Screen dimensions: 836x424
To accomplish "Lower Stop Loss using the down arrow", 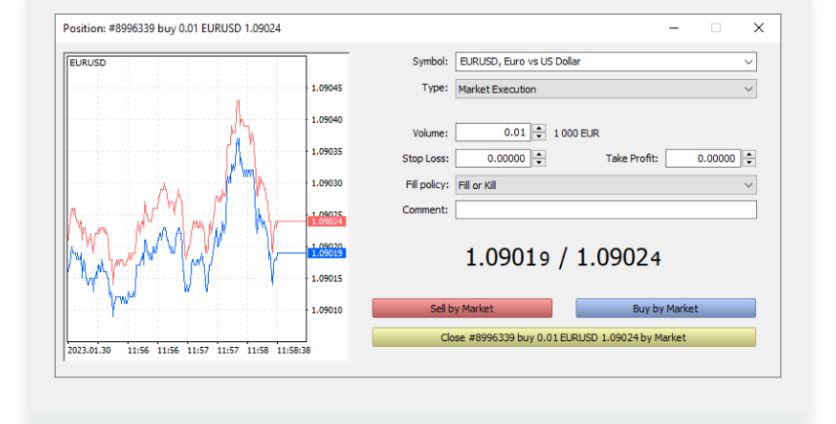I will (540, 162).
